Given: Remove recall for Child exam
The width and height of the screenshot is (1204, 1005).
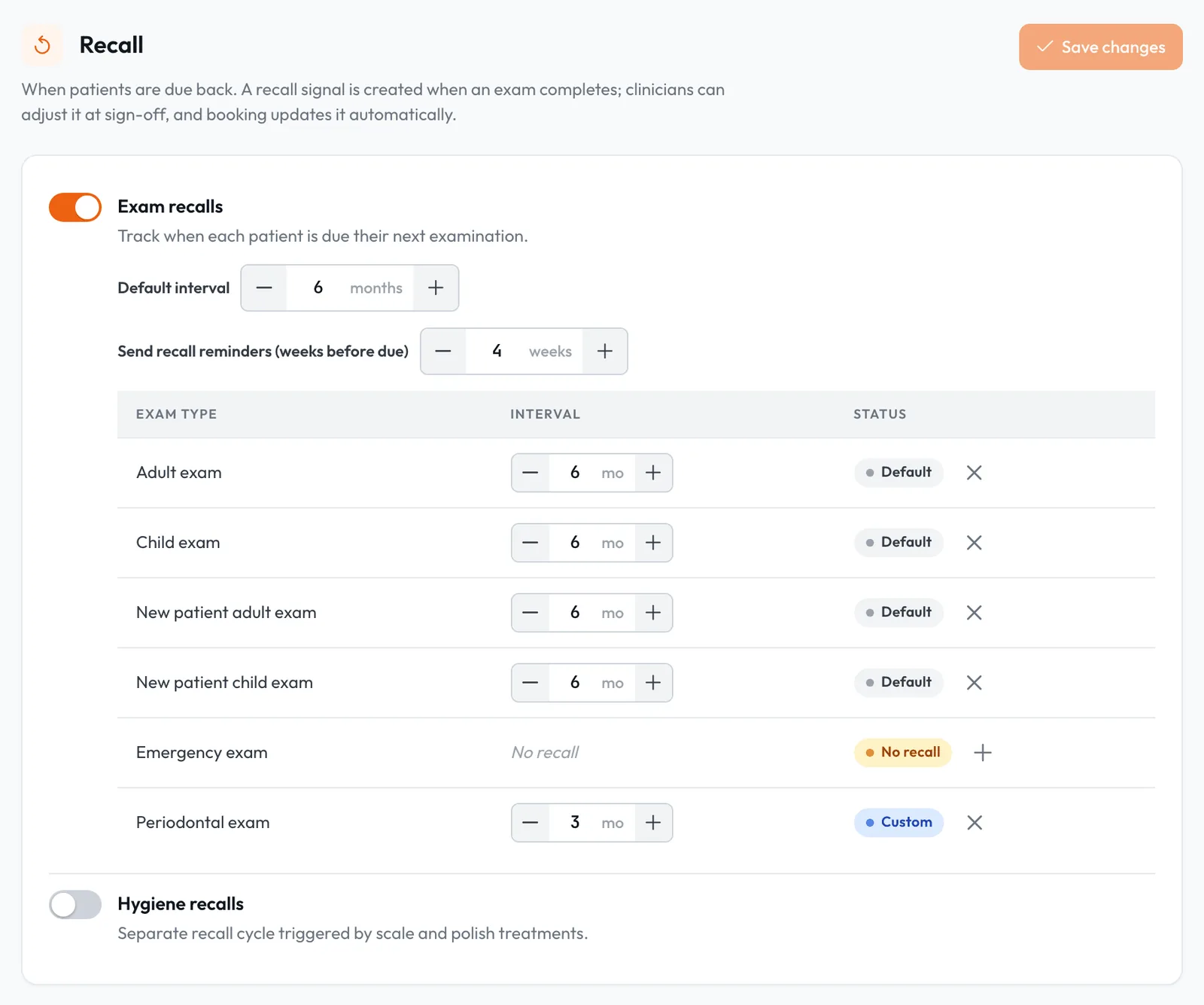Looking at the screenshot, I should pos(974,543).
